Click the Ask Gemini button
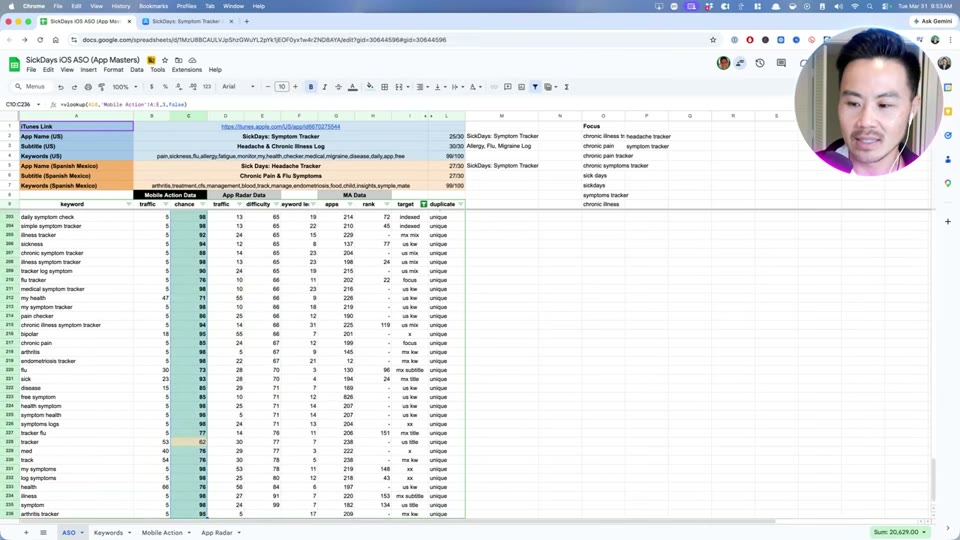Screen dimensions: 960x540 point(933,21)
